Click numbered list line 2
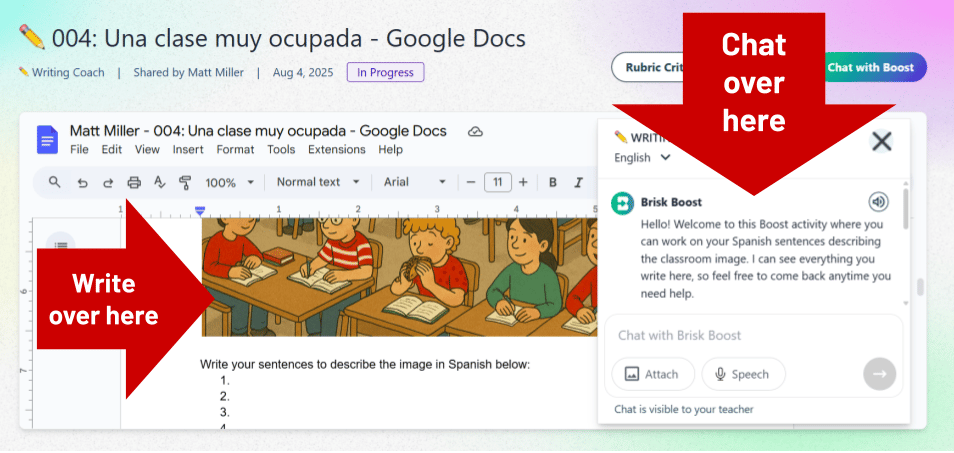Screen dimensions: 954x453 point(225,396)
